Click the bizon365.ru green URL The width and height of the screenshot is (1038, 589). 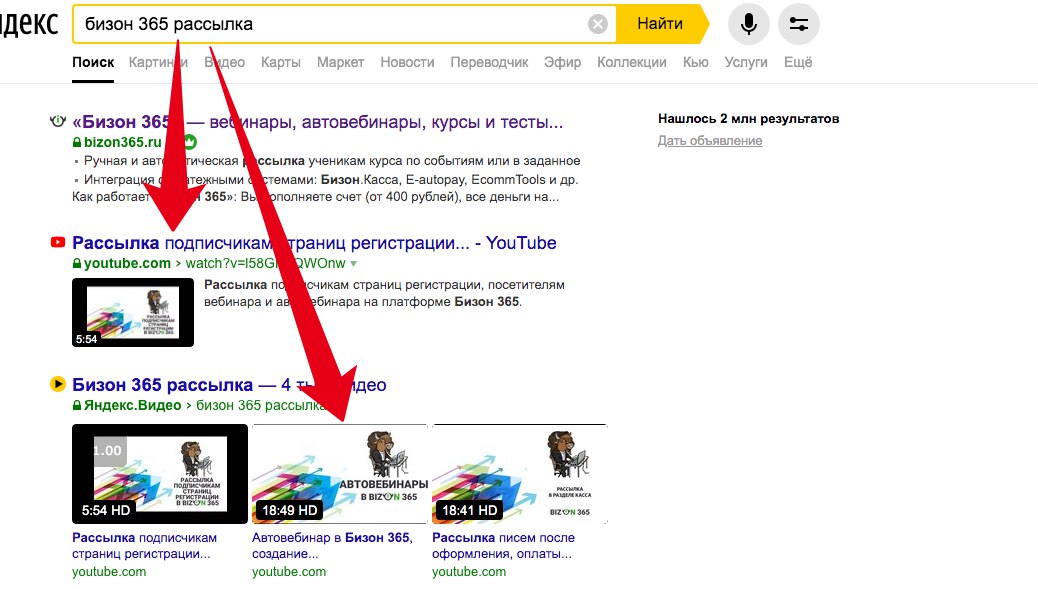pyautogui.click(x=122, y=142)
